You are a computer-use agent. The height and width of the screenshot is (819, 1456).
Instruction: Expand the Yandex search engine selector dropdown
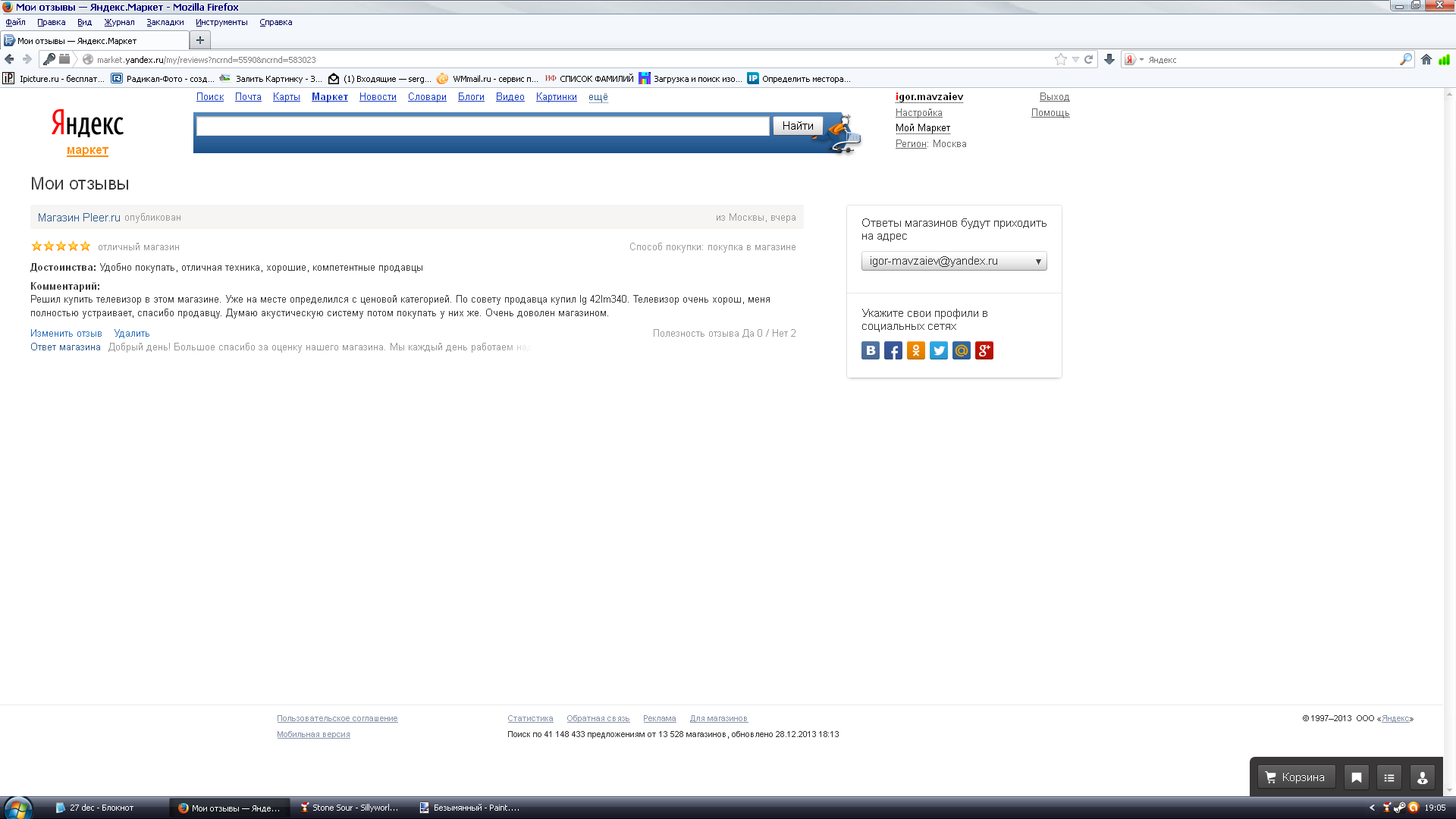(1134, 59)
